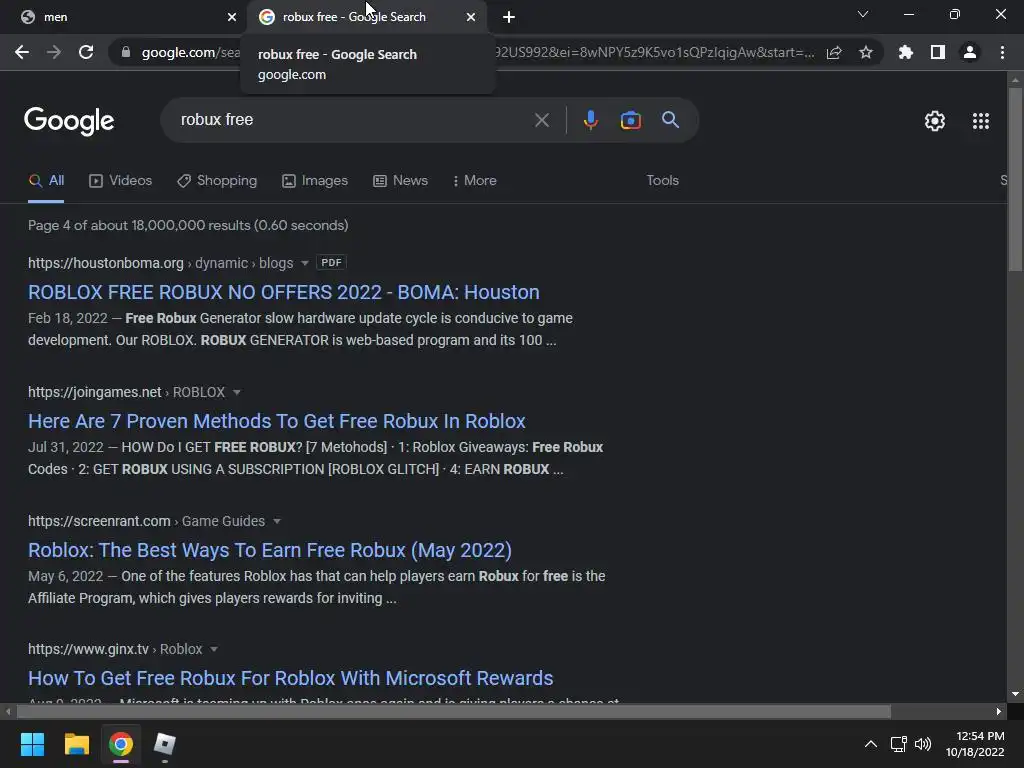This screenshot has height=768, width=1024.
Task: Open the Chrome three-dot menu
Action: coord(1002,52)
